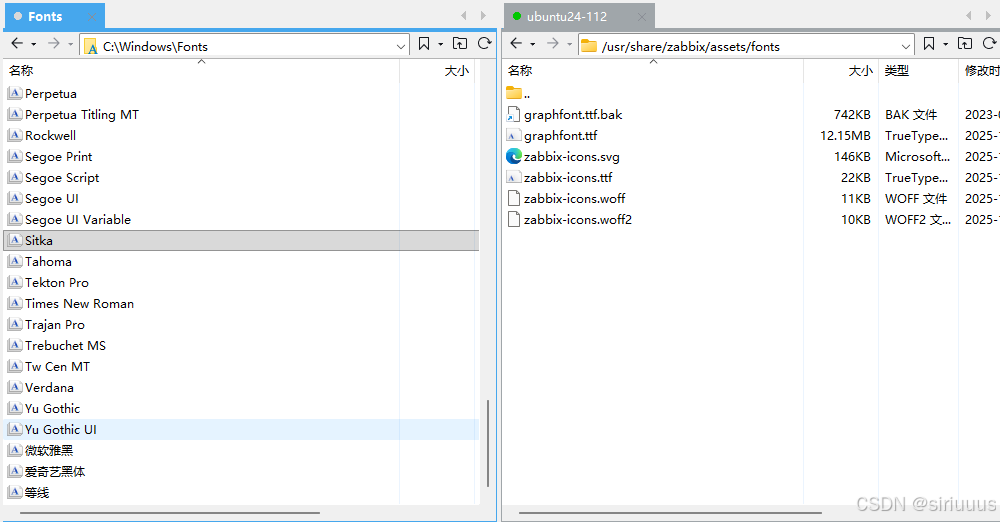Expand the C:\Windows\Fonts path dropdown
Viewport: 1000px width, 522px height.
[401, 46]
